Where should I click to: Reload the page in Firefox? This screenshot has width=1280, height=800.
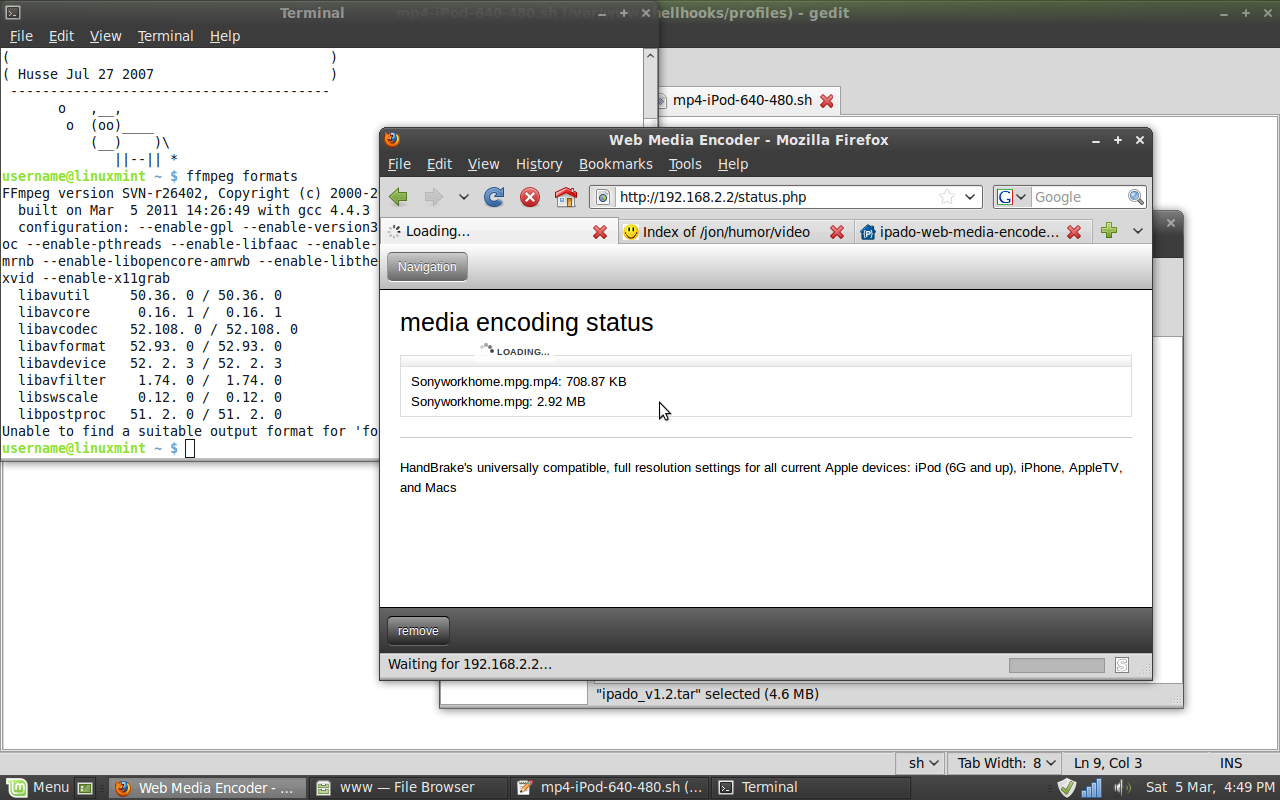(x=494, y=197)
